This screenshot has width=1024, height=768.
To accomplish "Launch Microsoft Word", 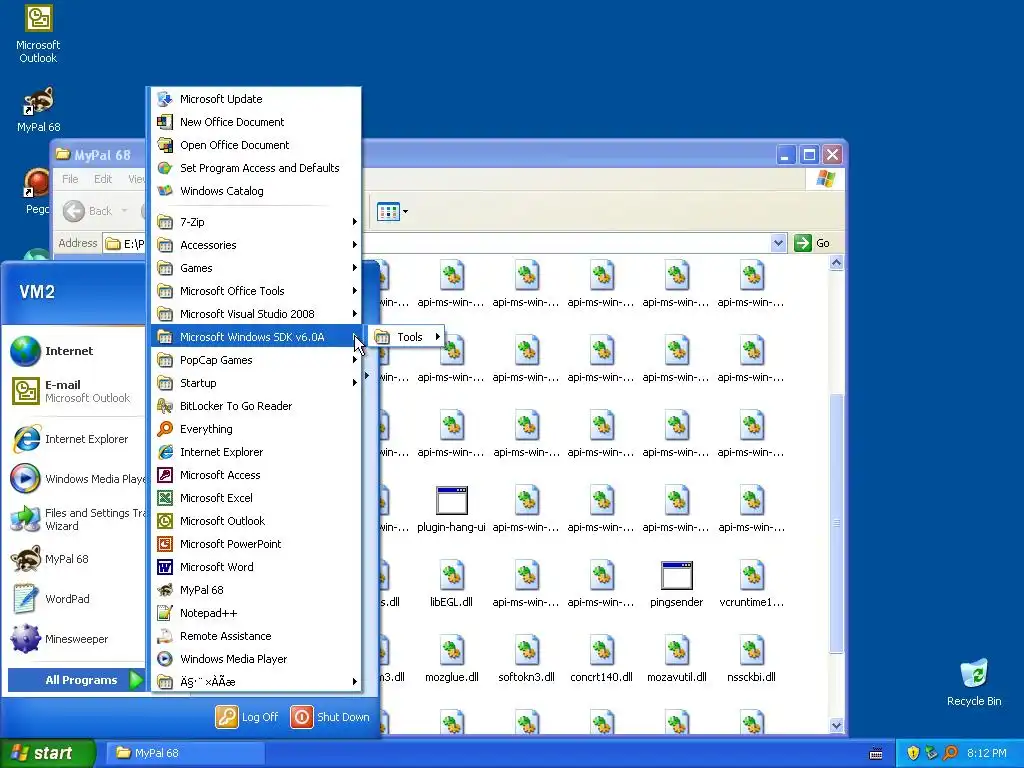I will (256, 567).
